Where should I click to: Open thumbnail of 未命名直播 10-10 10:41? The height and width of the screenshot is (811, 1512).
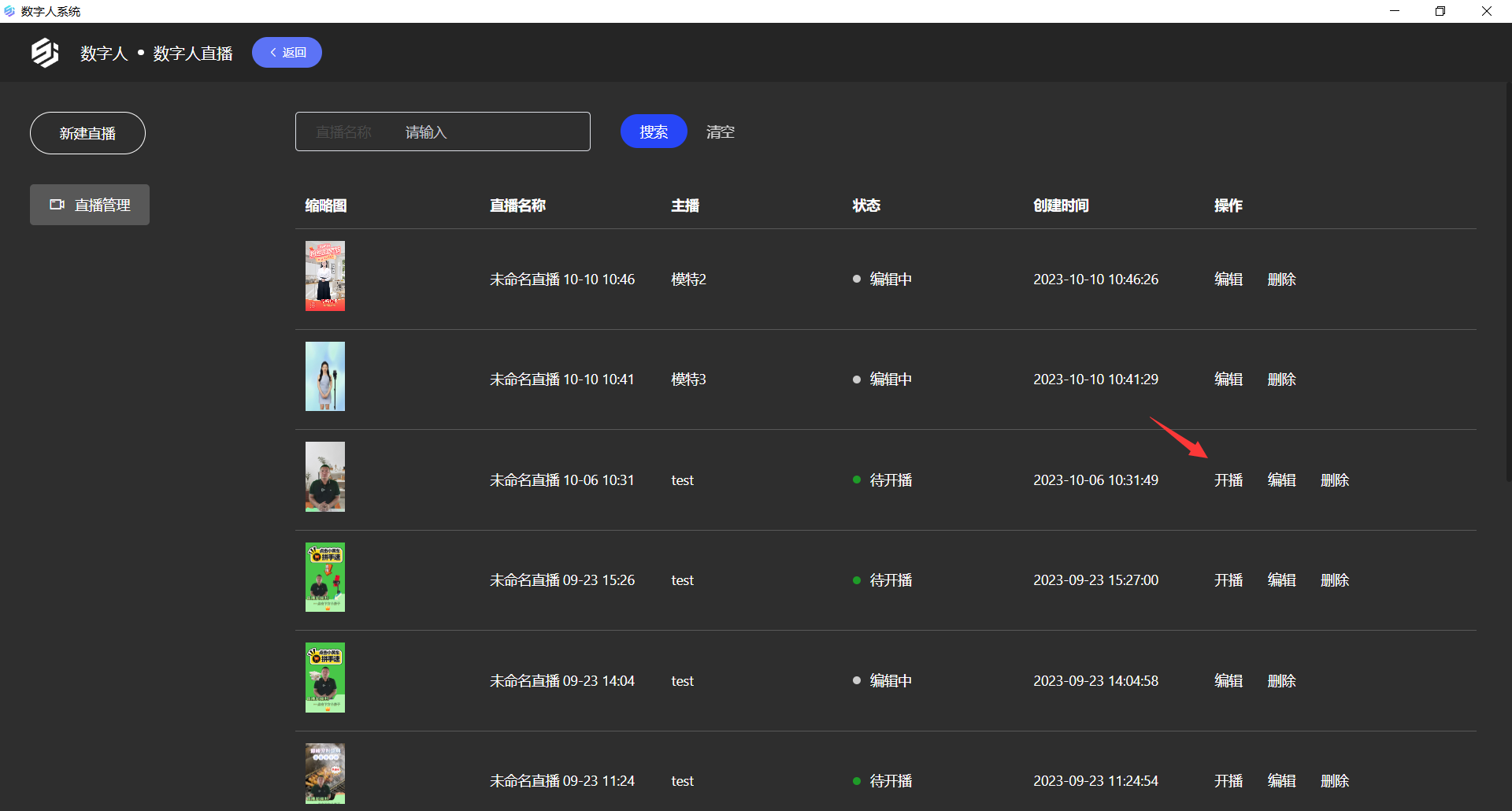click(325, 376)
